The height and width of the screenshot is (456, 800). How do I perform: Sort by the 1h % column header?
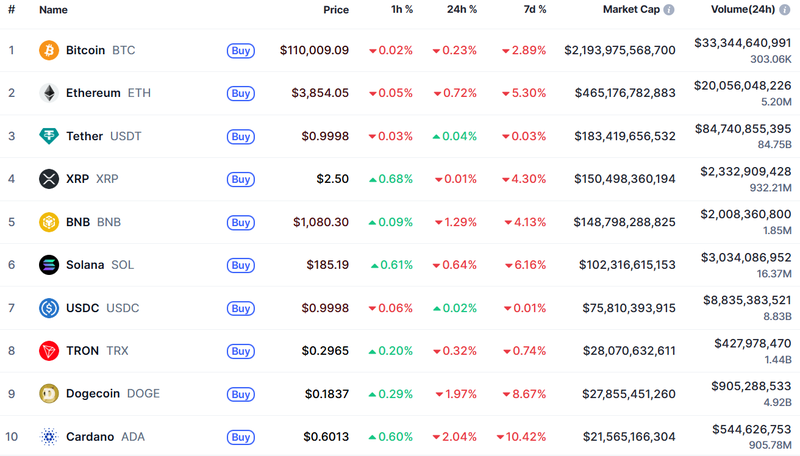pos(401,10)
